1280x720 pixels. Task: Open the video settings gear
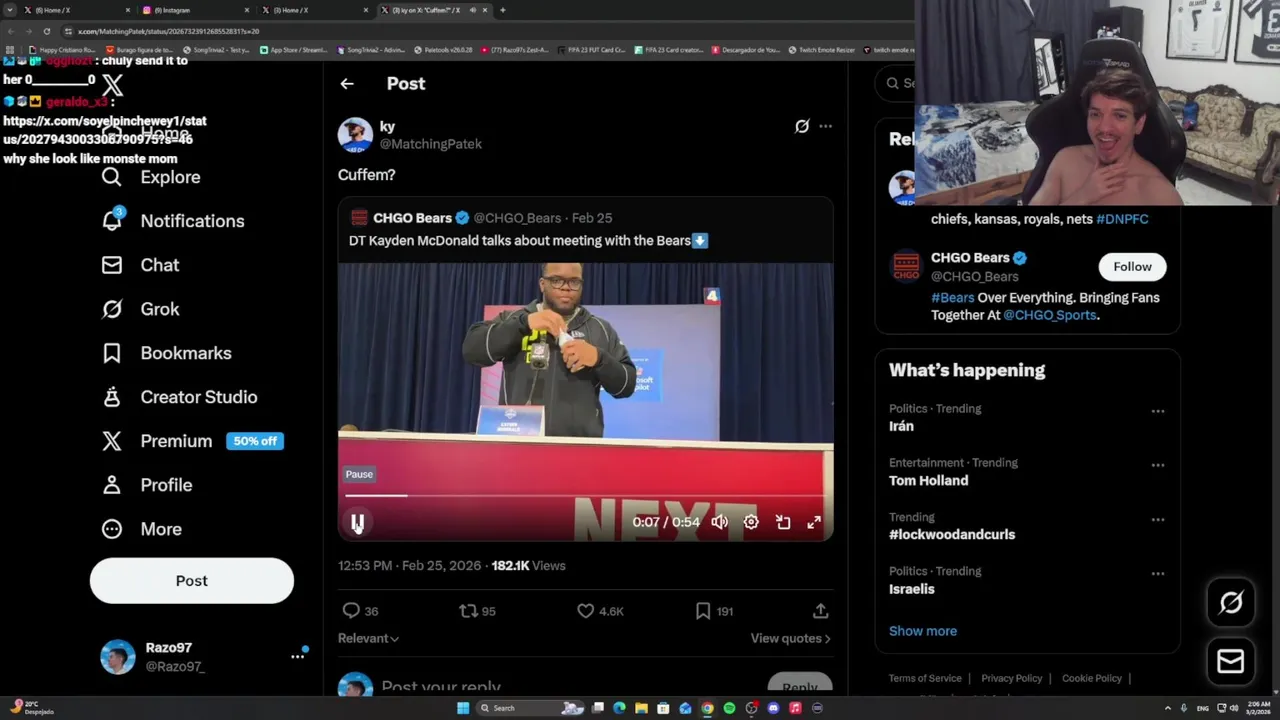(x=751, y=522)
